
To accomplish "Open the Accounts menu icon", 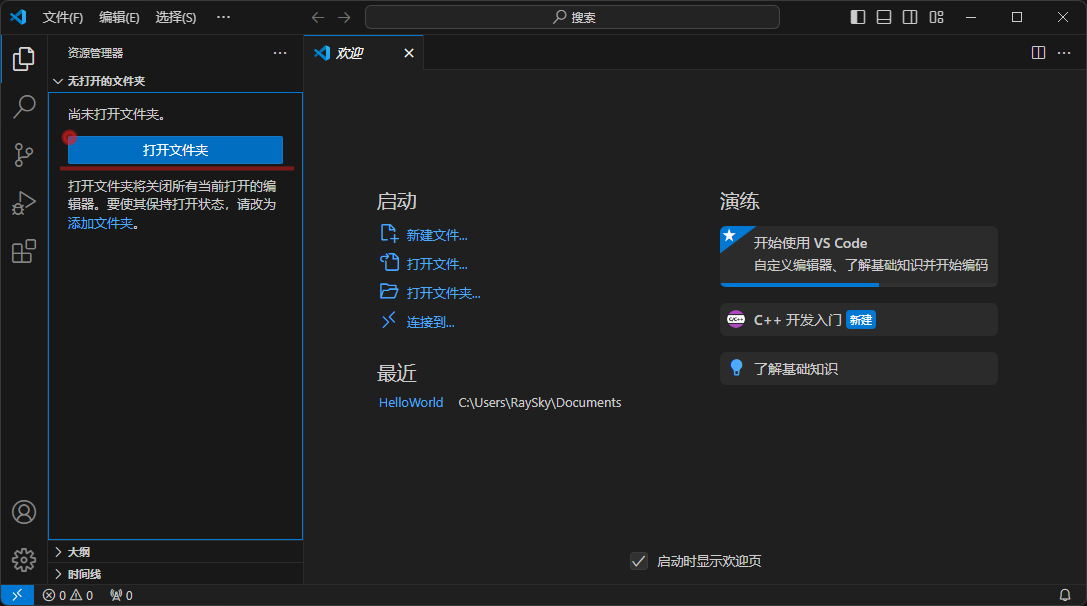I will 24,512.
